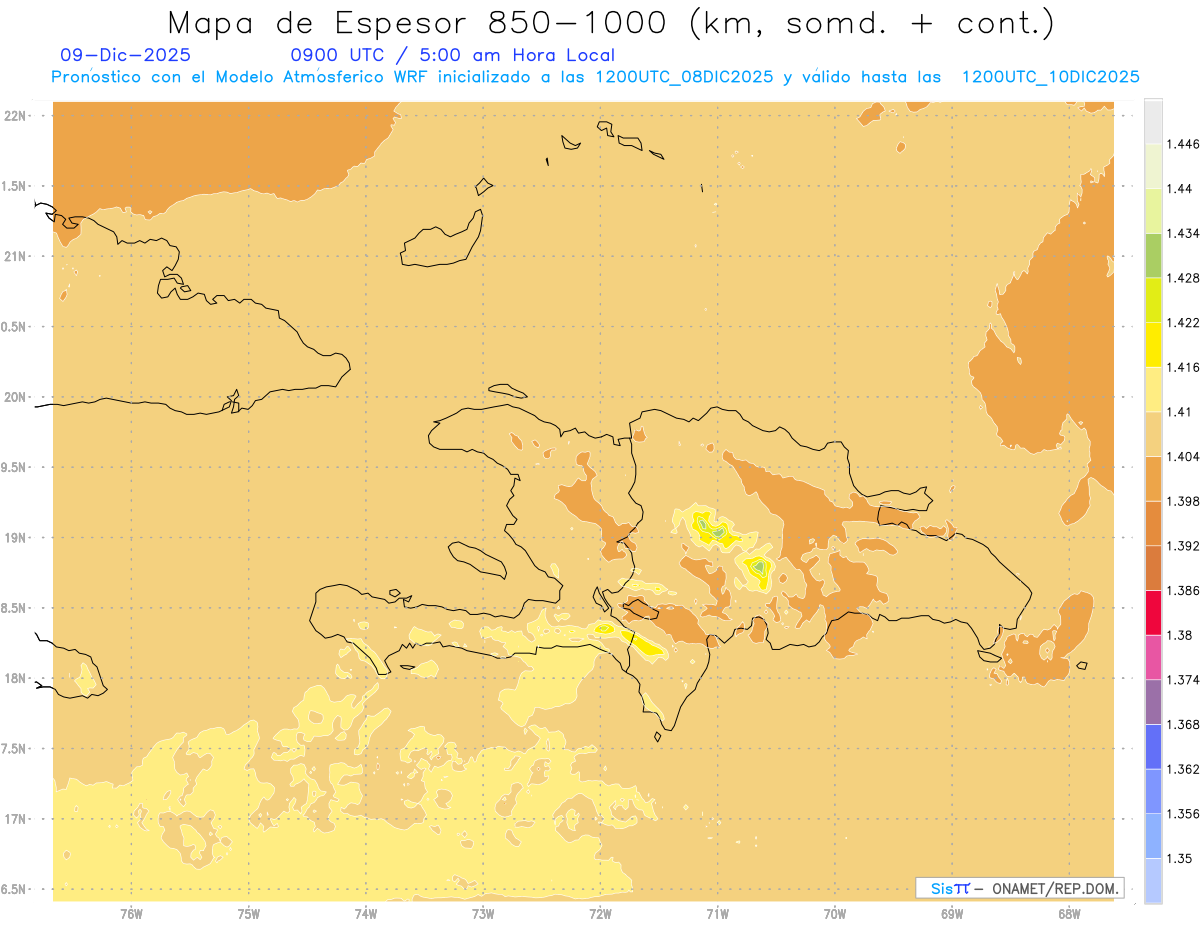Click the legend value "1.44"

[1179, 188]
